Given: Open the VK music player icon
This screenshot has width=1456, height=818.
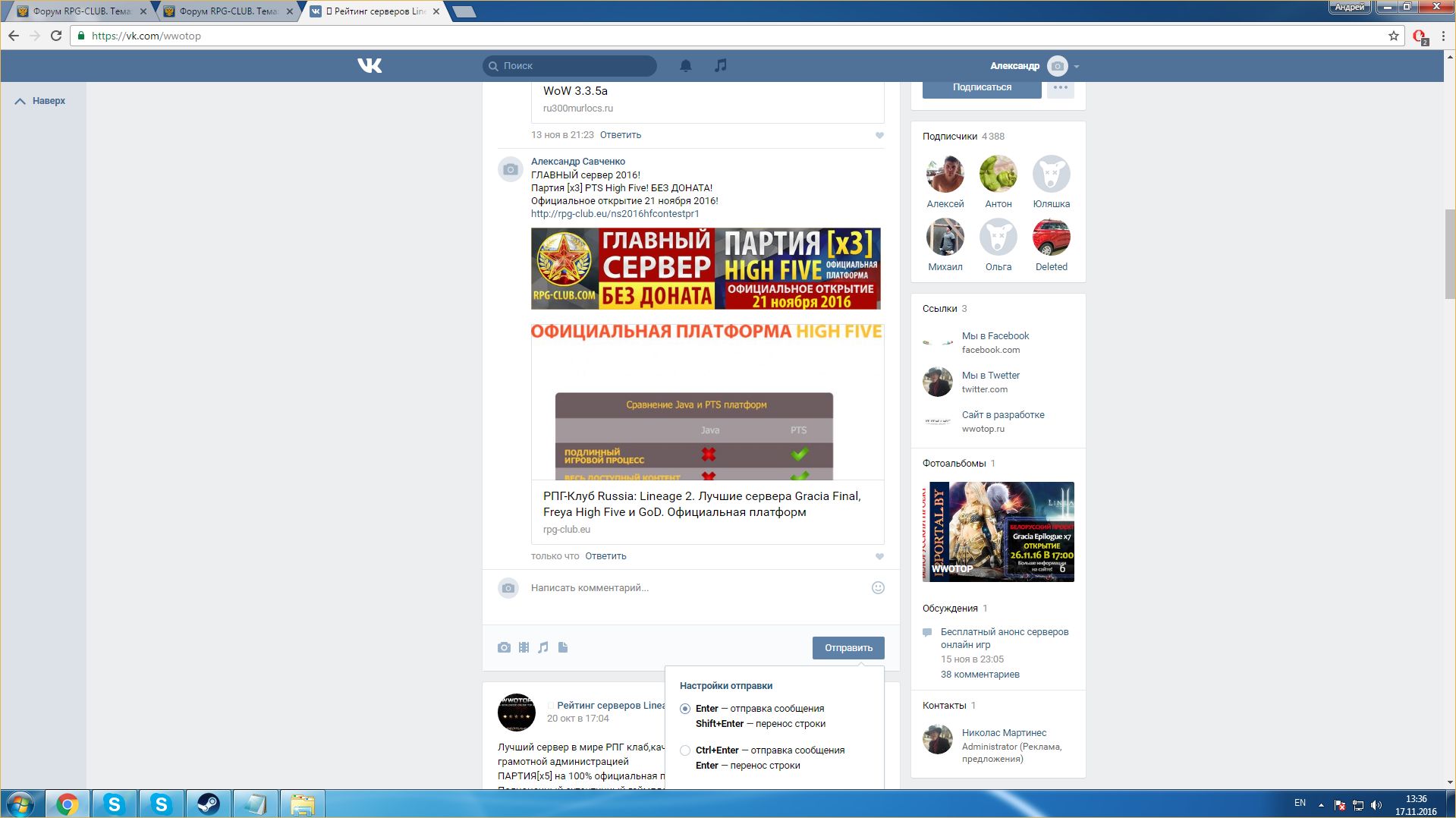Looking at the screenshot, I should pyautogui.click(x=721, y=66).
